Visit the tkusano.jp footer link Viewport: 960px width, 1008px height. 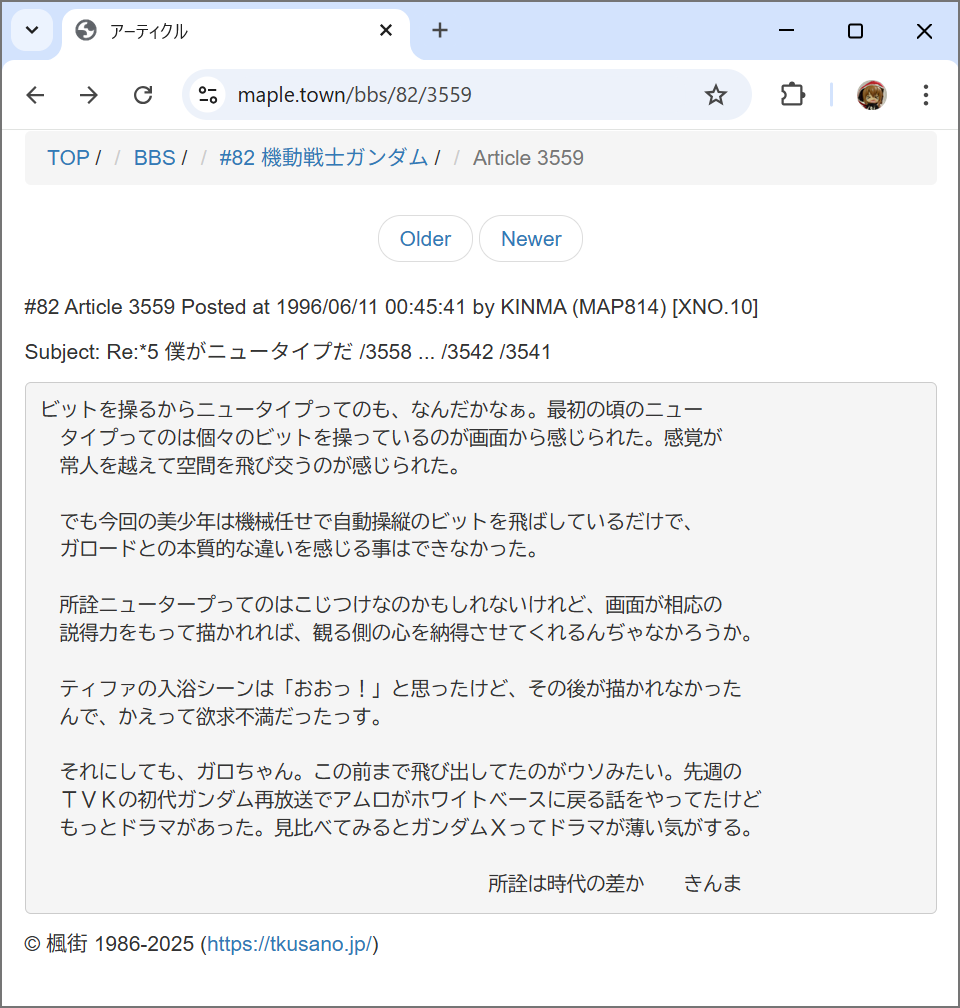(290, 944)
